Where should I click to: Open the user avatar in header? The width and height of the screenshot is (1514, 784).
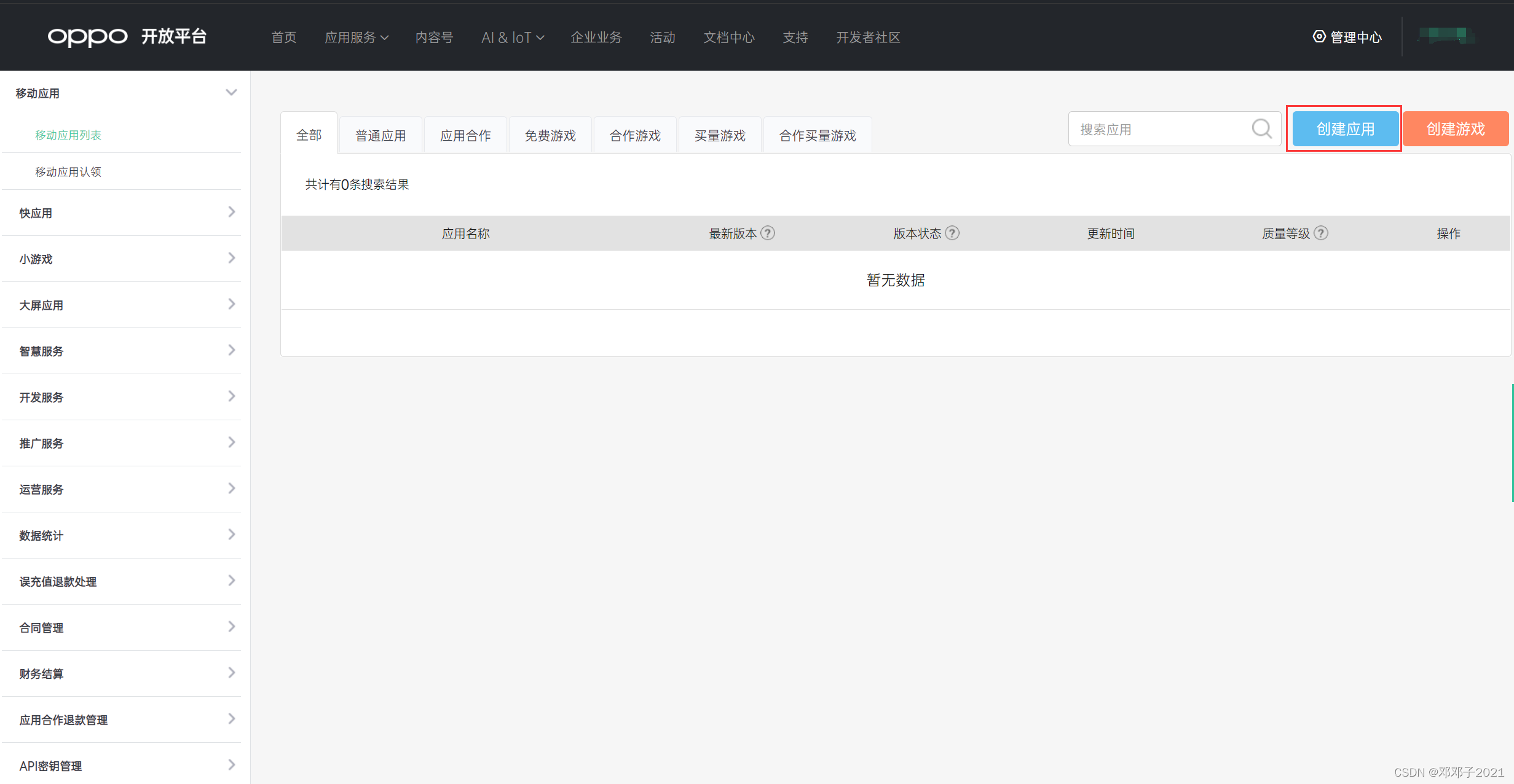(1446, 36)
